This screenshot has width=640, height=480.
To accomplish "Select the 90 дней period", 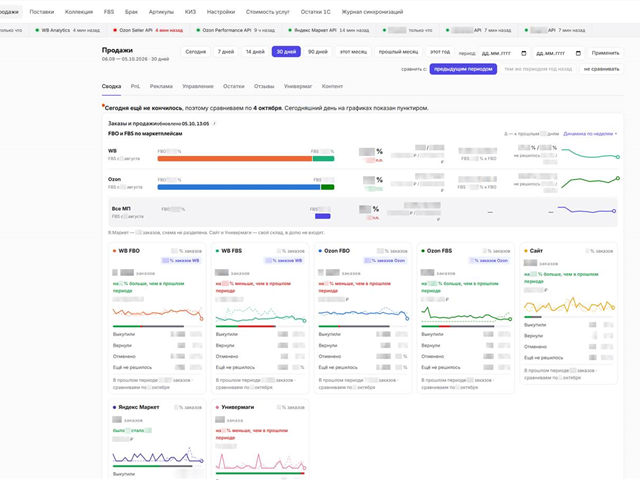I will tap(318, 52).
